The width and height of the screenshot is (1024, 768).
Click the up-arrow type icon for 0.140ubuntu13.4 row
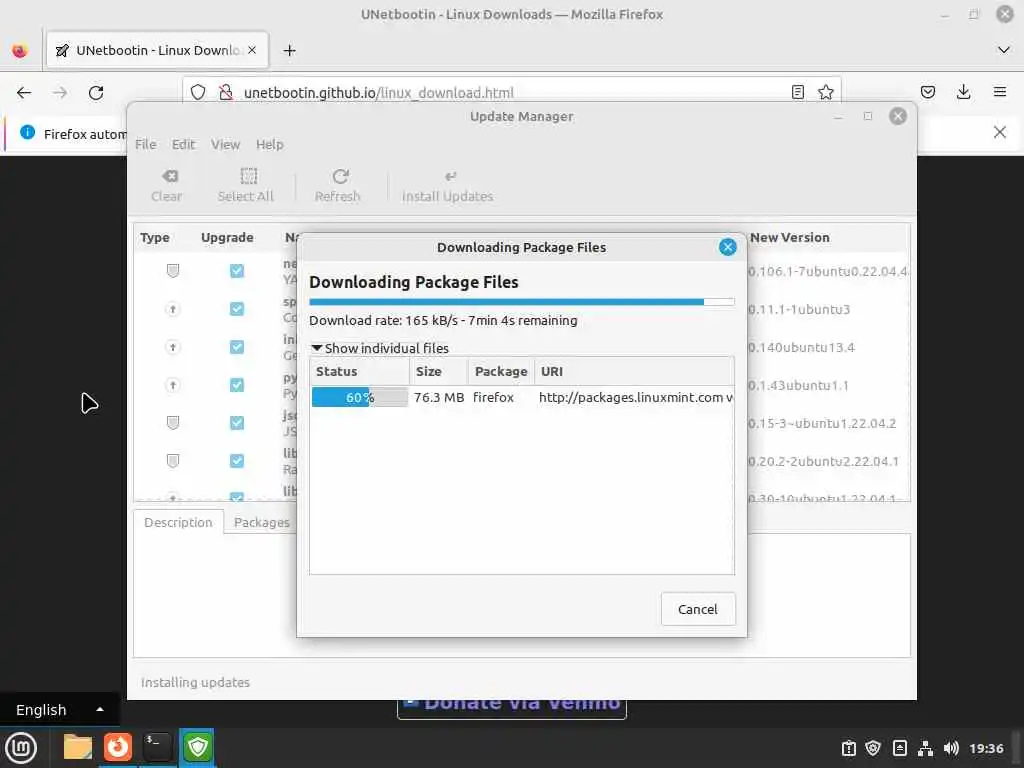172,347
